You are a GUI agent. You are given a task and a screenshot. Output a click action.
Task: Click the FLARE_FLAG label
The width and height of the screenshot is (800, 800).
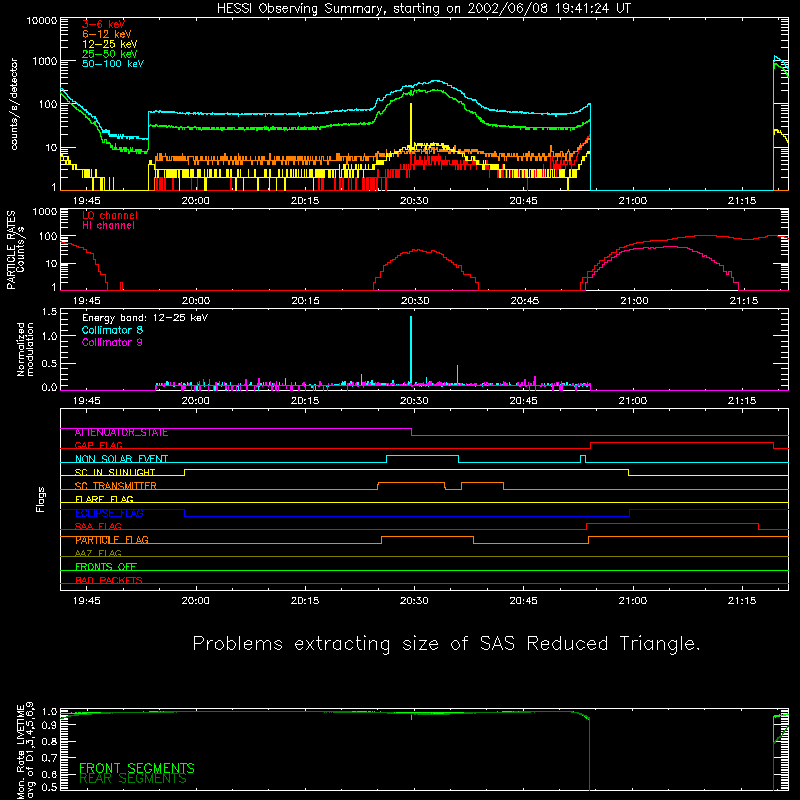pos(104,499)
